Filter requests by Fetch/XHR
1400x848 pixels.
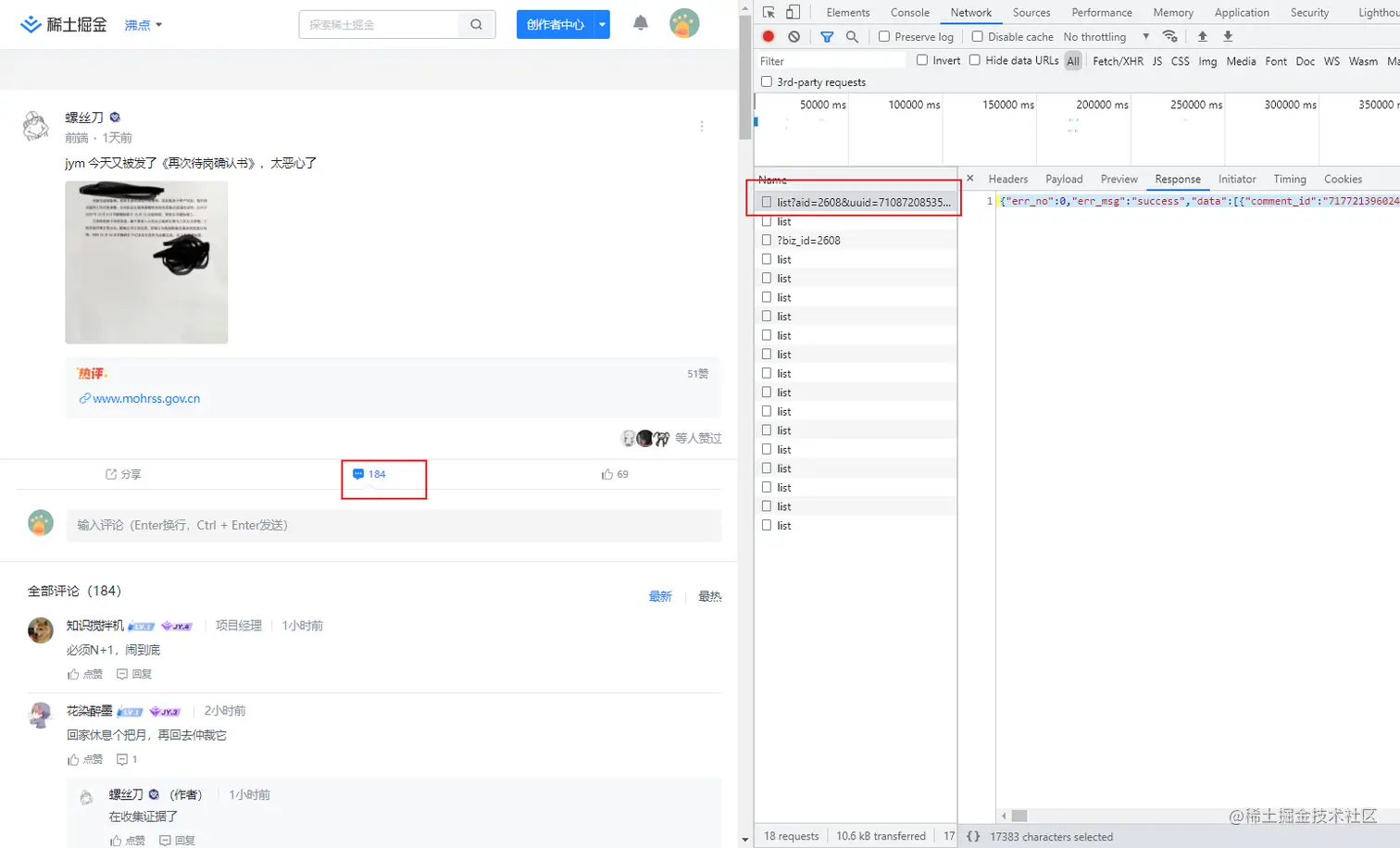click(x=1118, y=61)
